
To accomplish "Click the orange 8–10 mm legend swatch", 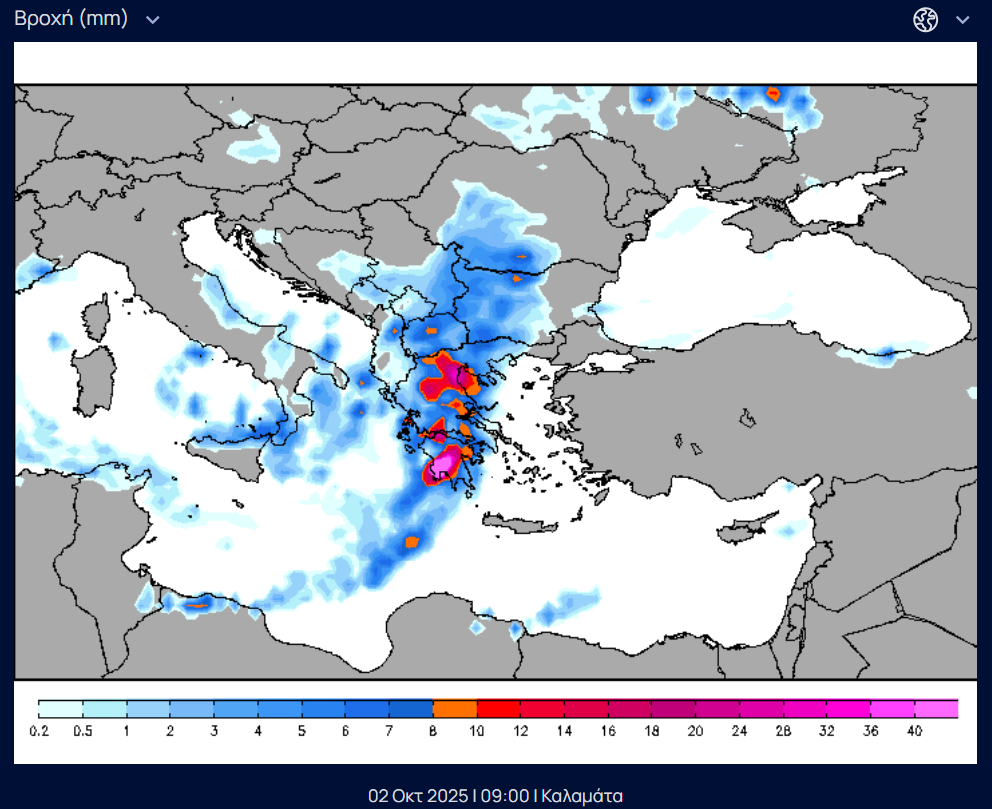I will [455, 709].
